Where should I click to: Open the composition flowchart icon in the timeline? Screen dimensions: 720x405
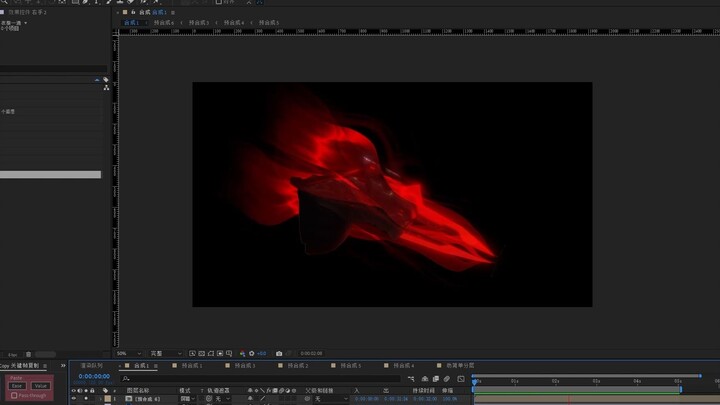[411, 379]
